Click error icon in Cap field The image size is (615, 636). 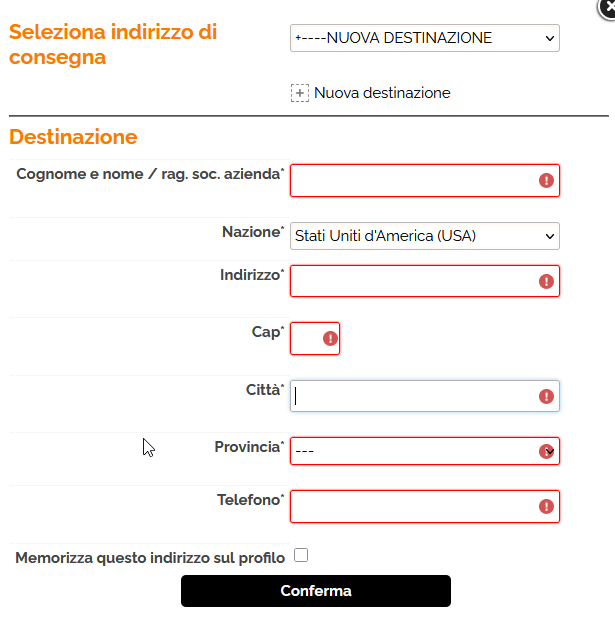click(x=330, y=339)
